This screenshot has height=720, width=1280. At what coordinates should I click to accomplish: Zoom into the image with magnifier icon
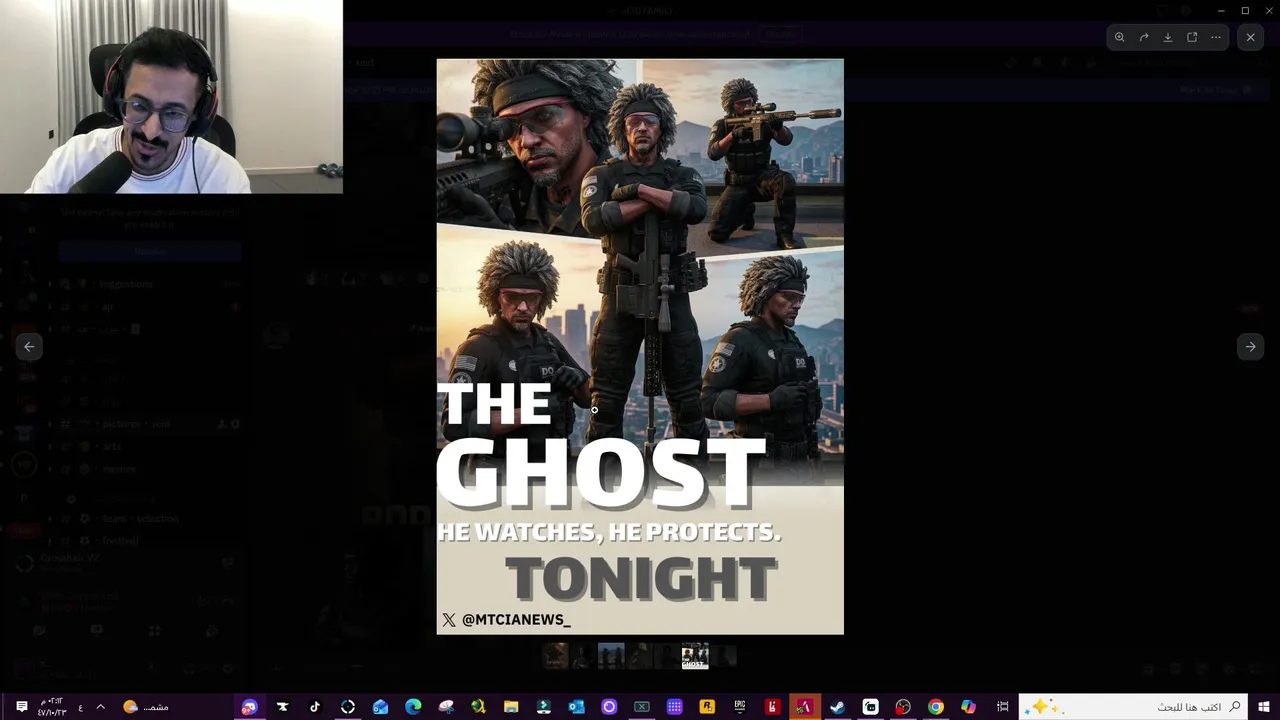pyautogui.click(x=1120, y=37)
